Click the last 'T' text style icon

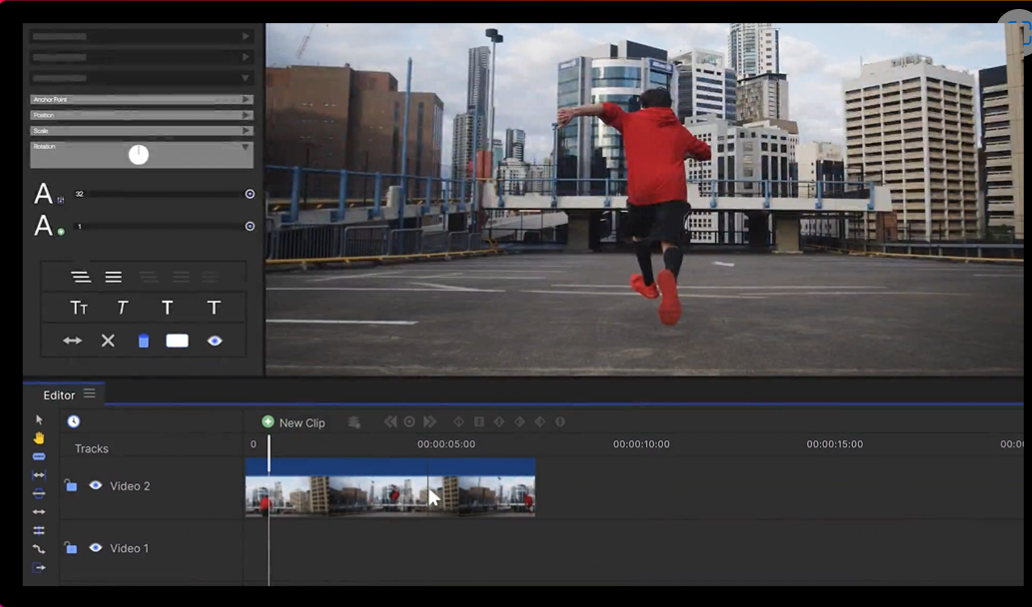(x=214, y=307)
